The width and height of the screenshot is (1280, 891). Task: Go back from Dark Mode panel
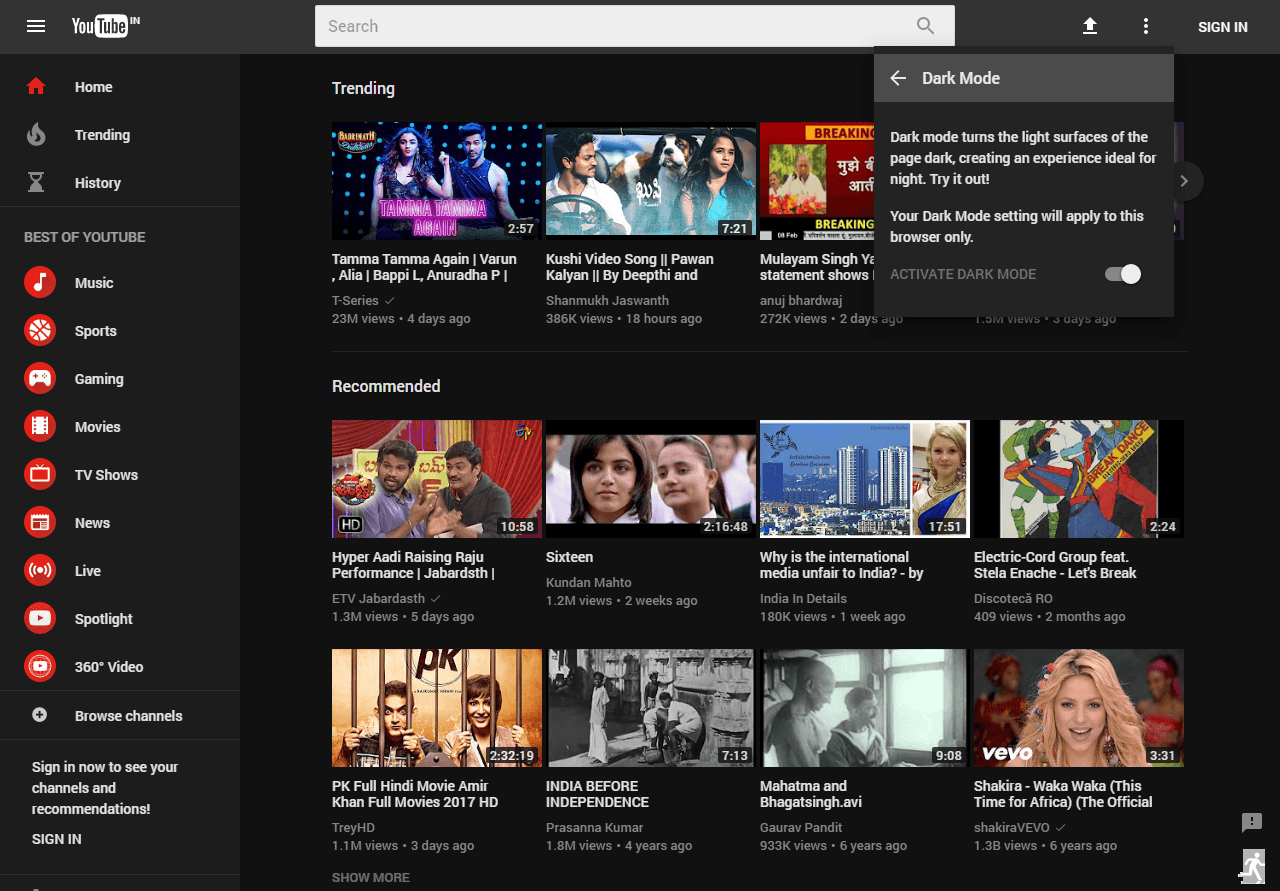pos(898,78)
